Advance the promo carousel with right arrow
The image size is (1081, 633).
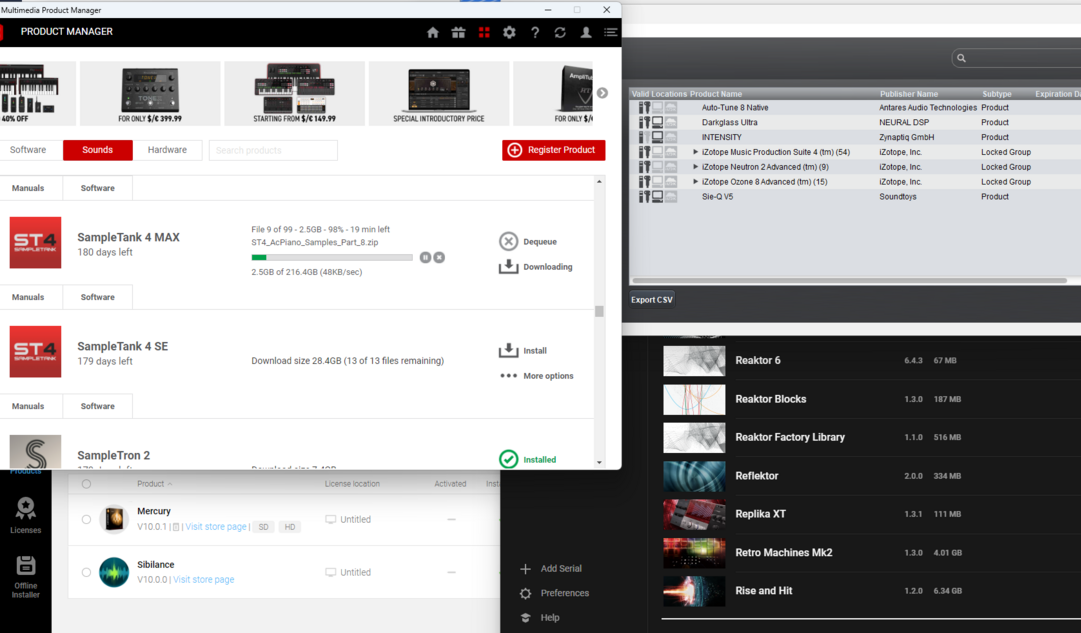point(602,93)
